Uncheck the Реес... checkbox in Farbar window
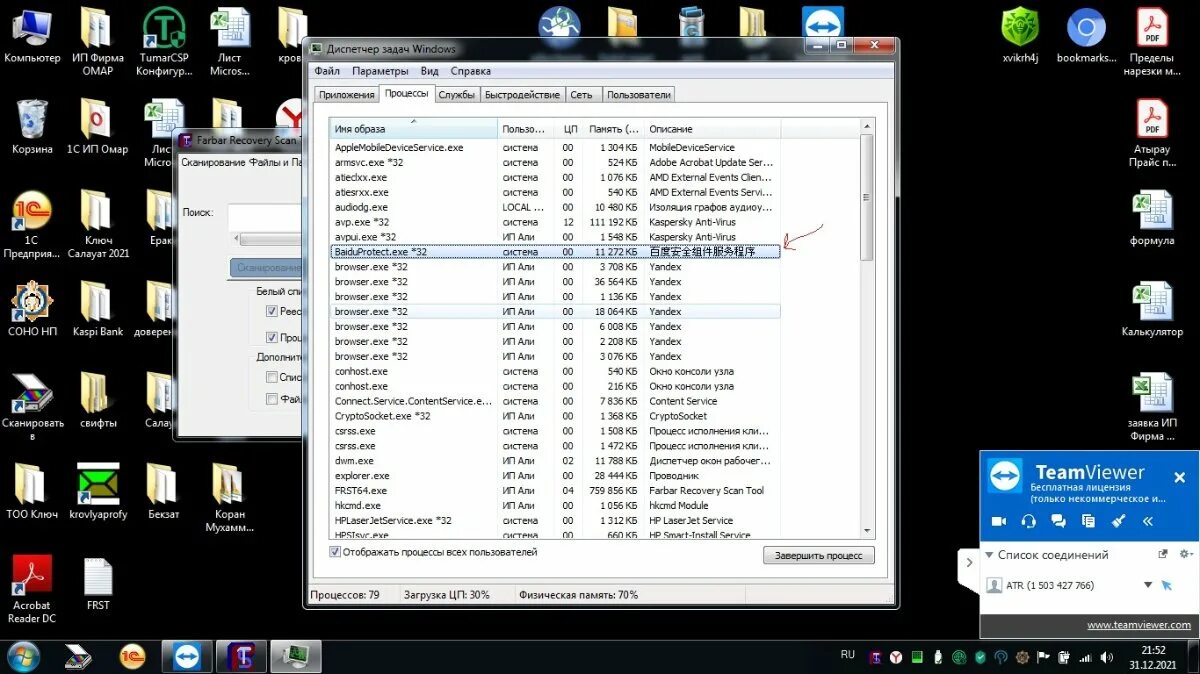Image resolution: width=1200 pixels, height=674 pixels. click(272, 311)
